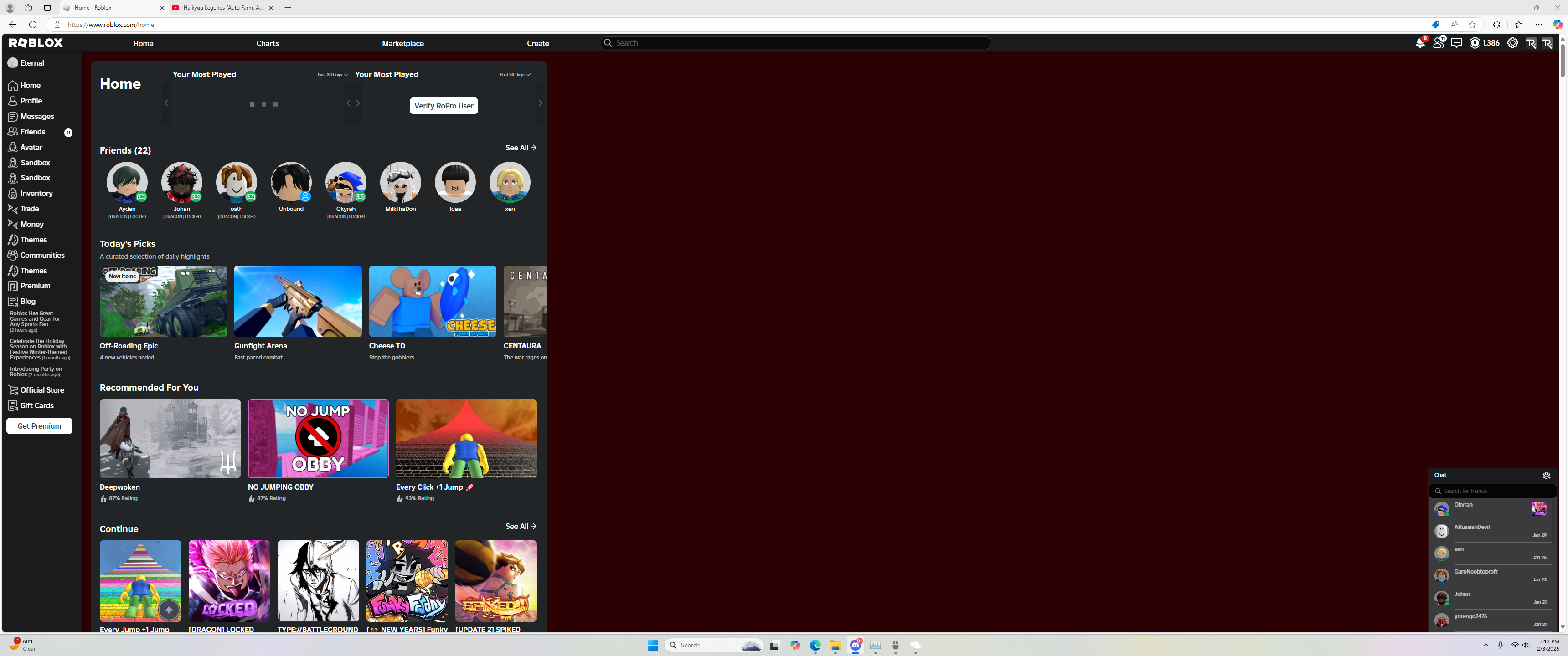Image resolution: width=1568 pixels, height=656 pixels.
Task: Click the group chat icon in Chat panel
Action: (x=1546, y=475)
